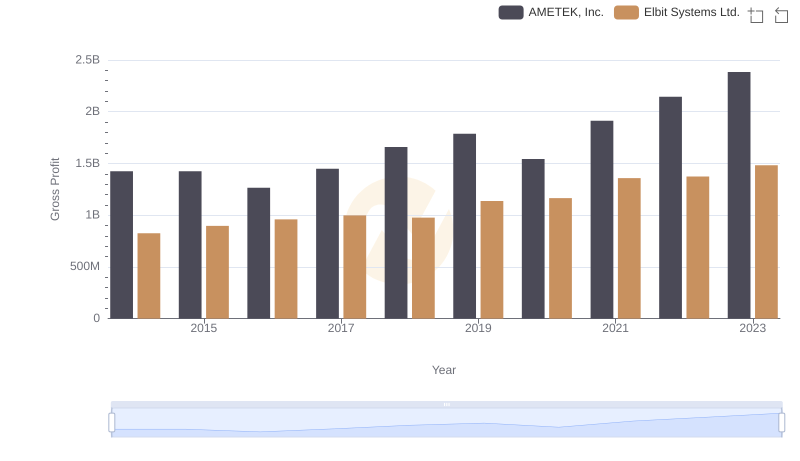This screenshot has height=461, width=800.
Task: Click the zoom reset restore icon
Action: point(781,15)
